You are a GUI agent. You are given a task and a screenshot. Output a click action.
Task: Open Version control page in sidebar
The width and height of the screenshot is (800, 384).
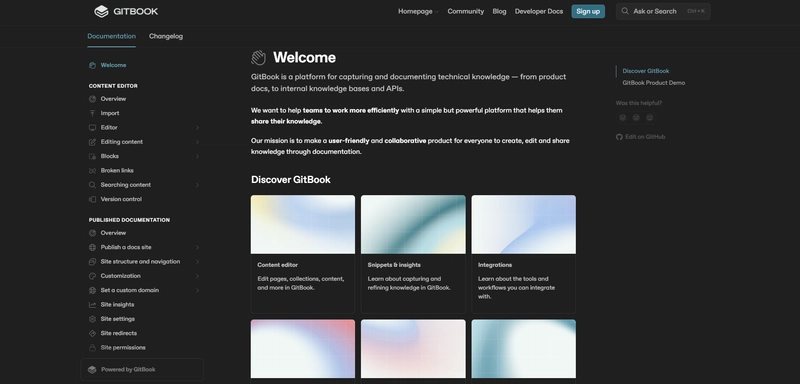[x=121, y=199]
